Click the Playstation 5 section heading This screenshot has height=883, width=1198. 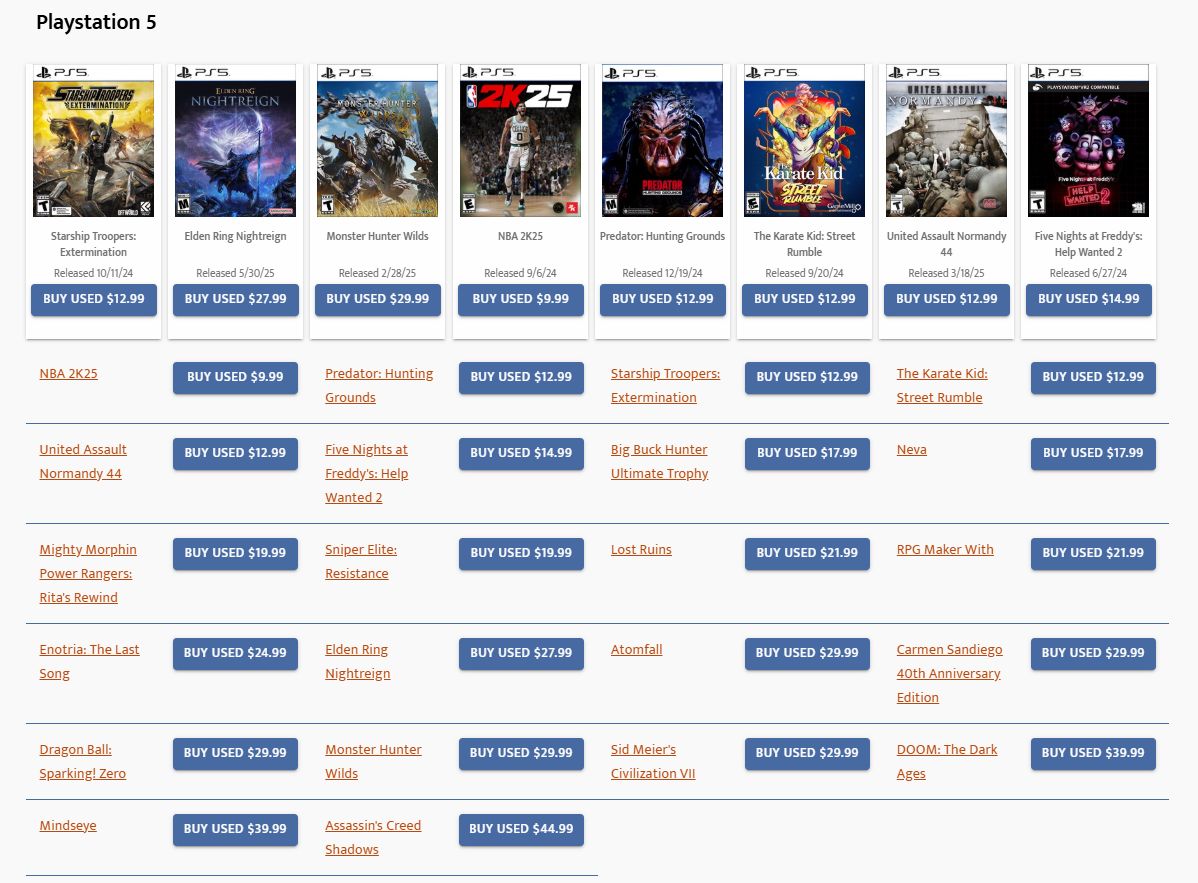pyautogui.click(x=96, y=22)
